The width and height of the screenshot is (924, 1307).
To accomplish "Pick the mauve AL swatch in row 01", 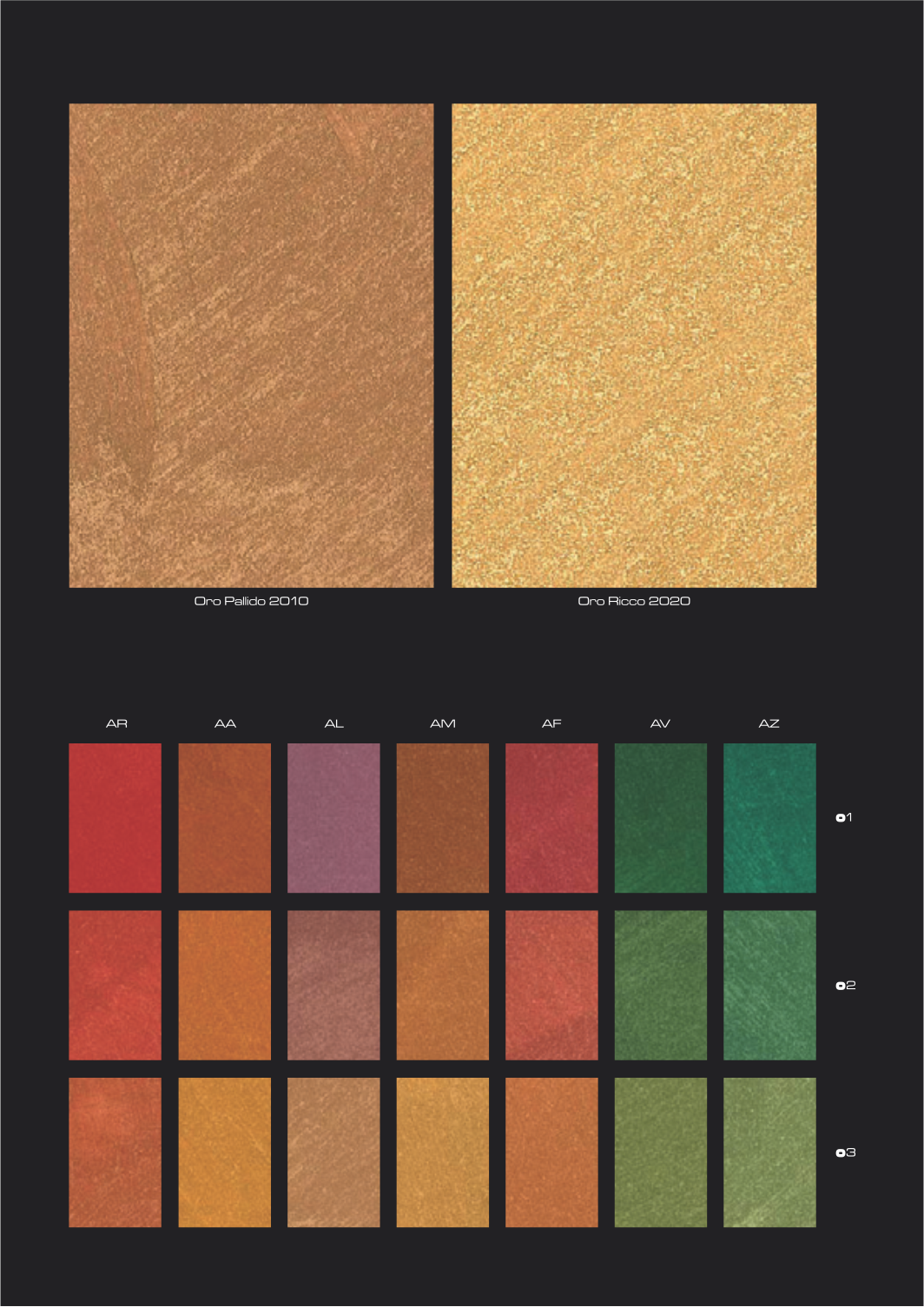I will tap(333, 817).
